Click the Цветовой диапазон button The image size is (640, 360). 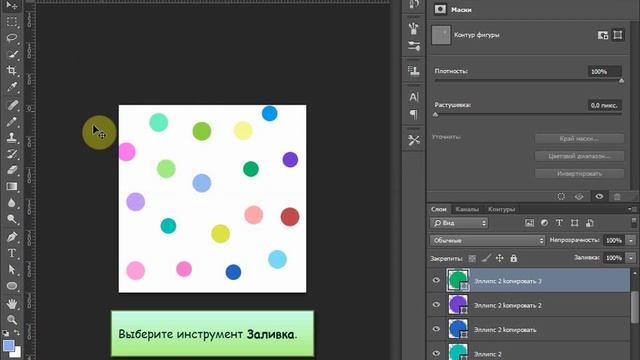tap(579, 156)
